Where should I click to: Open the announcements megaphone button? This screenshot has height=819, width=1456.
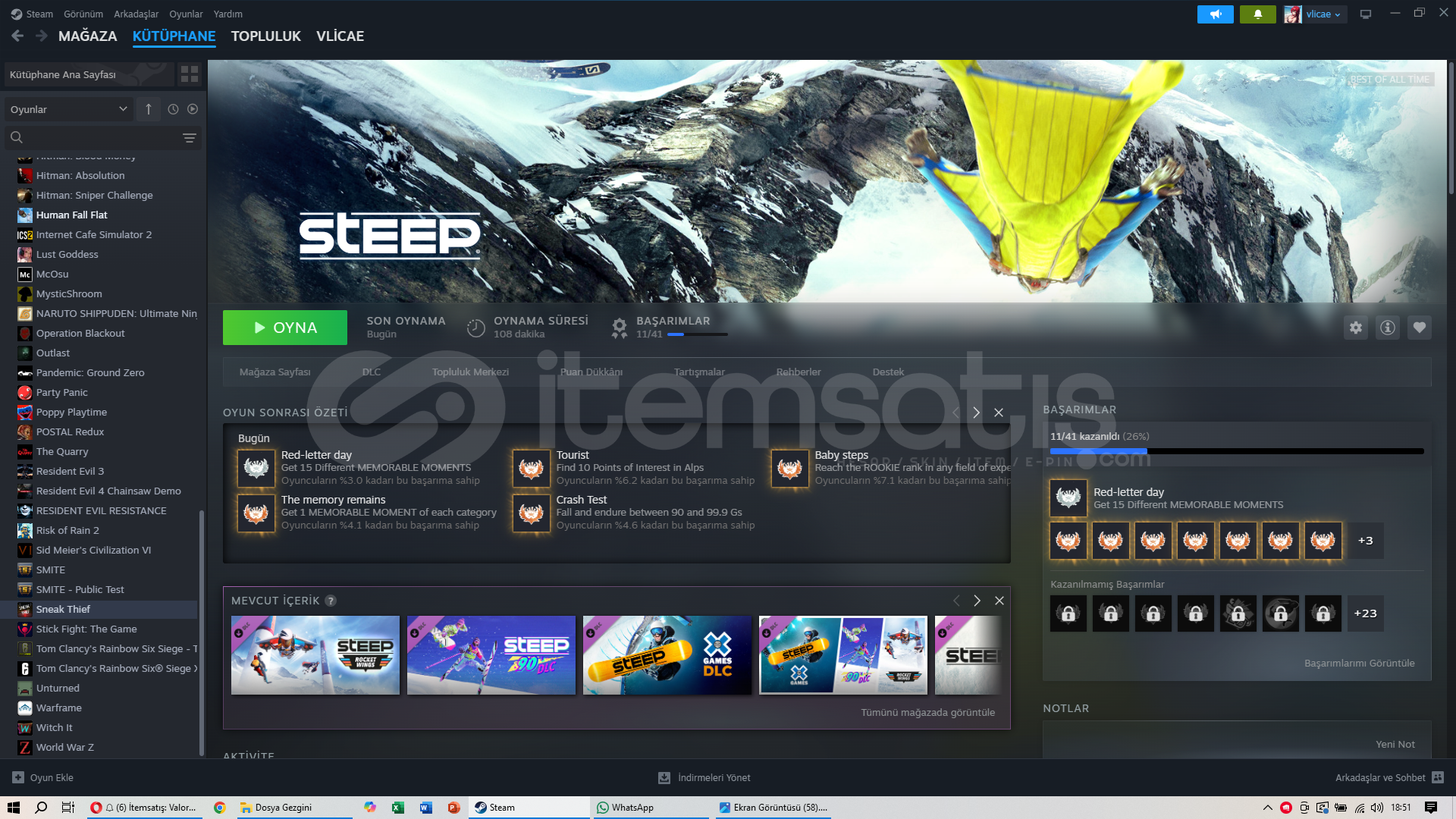point(1216,14)
